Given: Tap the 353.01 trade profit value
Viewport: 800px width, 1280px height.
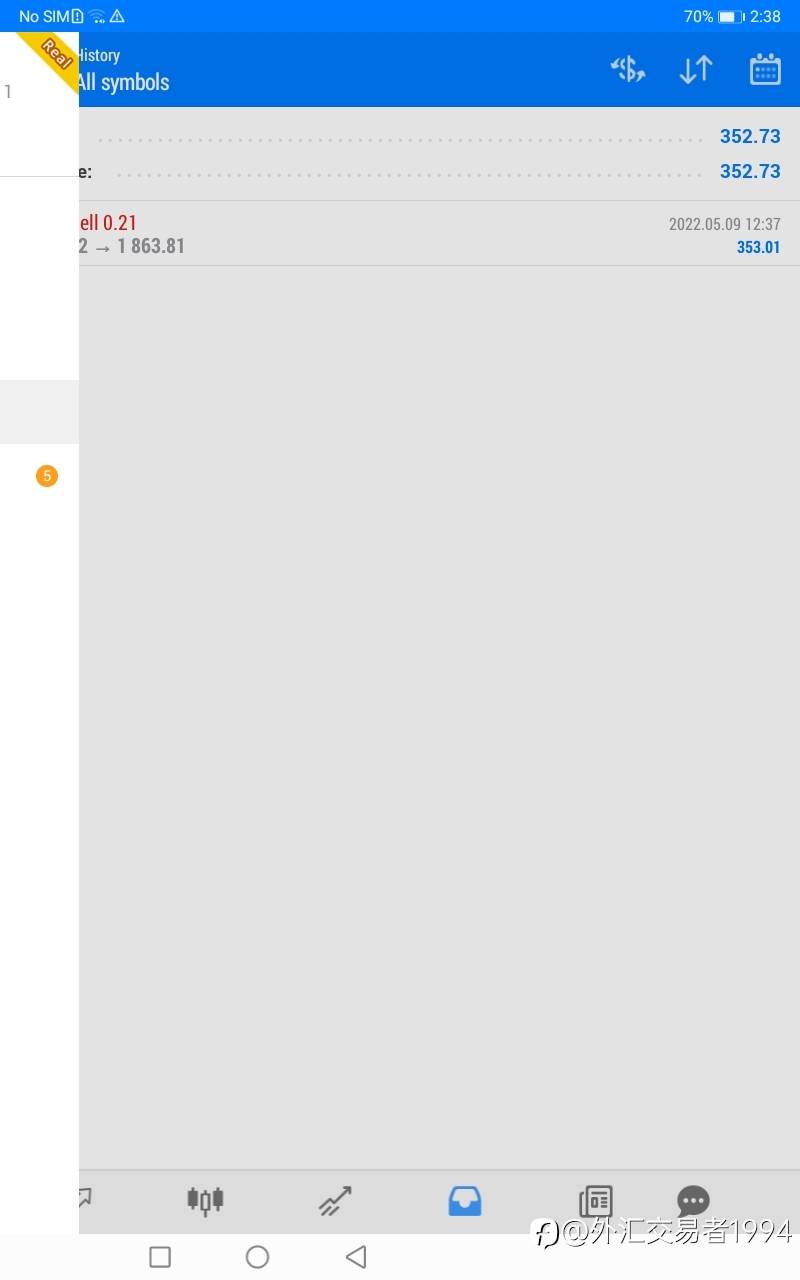Looking at the screenshot, I should tap(758, 247).
